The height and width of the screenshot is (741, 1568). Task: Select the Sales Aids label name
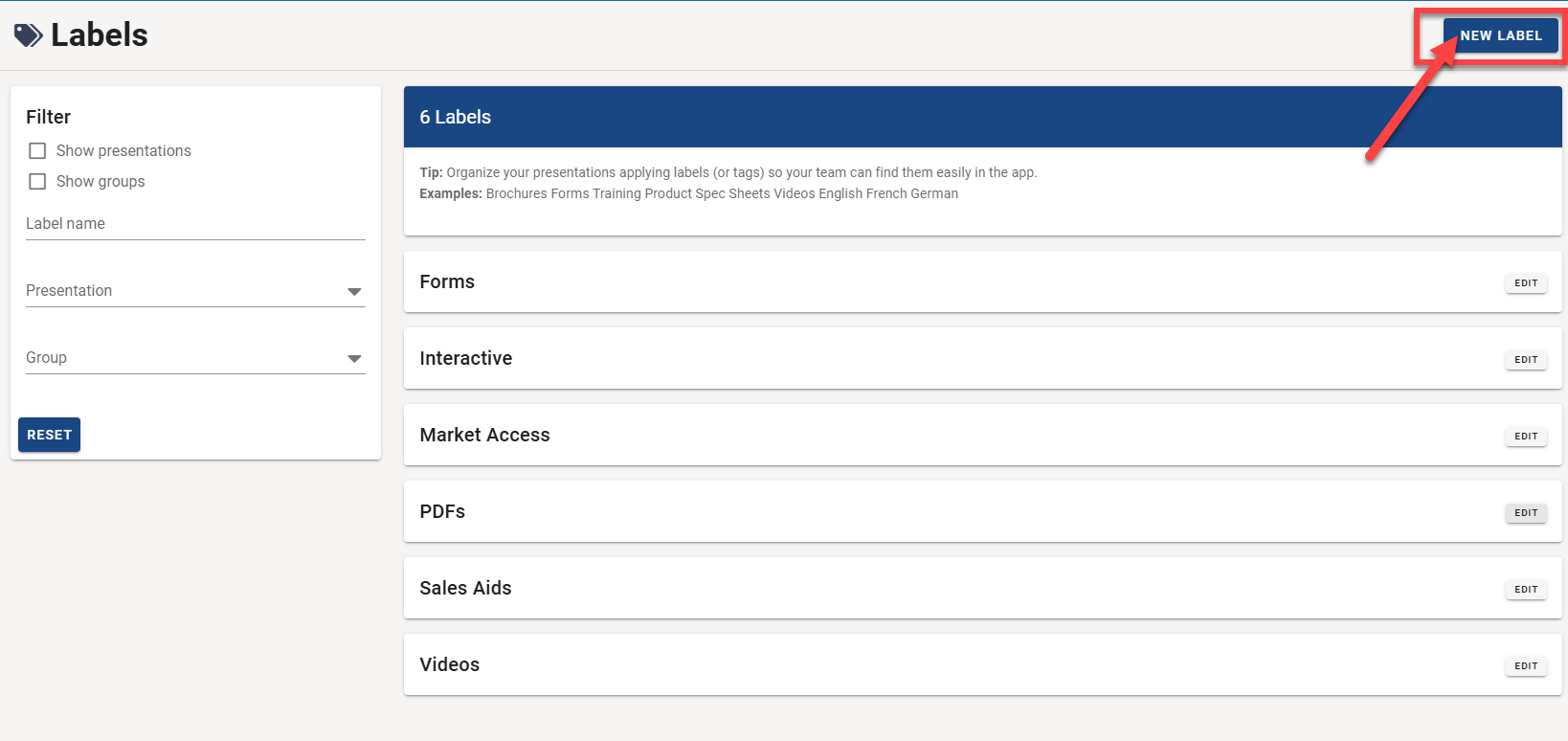465,588
